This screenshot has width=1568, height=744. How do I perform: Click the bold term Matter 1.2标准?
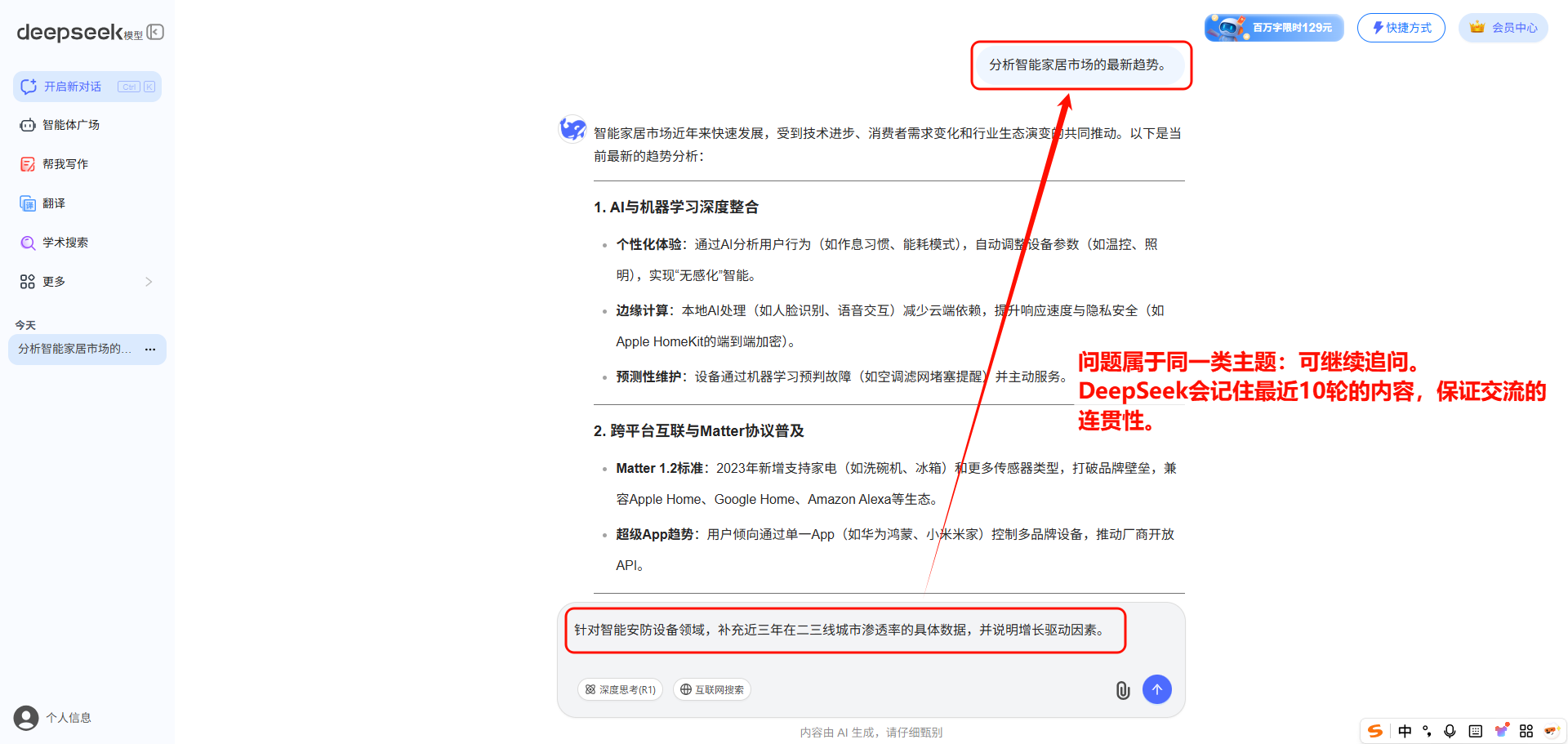659,468
